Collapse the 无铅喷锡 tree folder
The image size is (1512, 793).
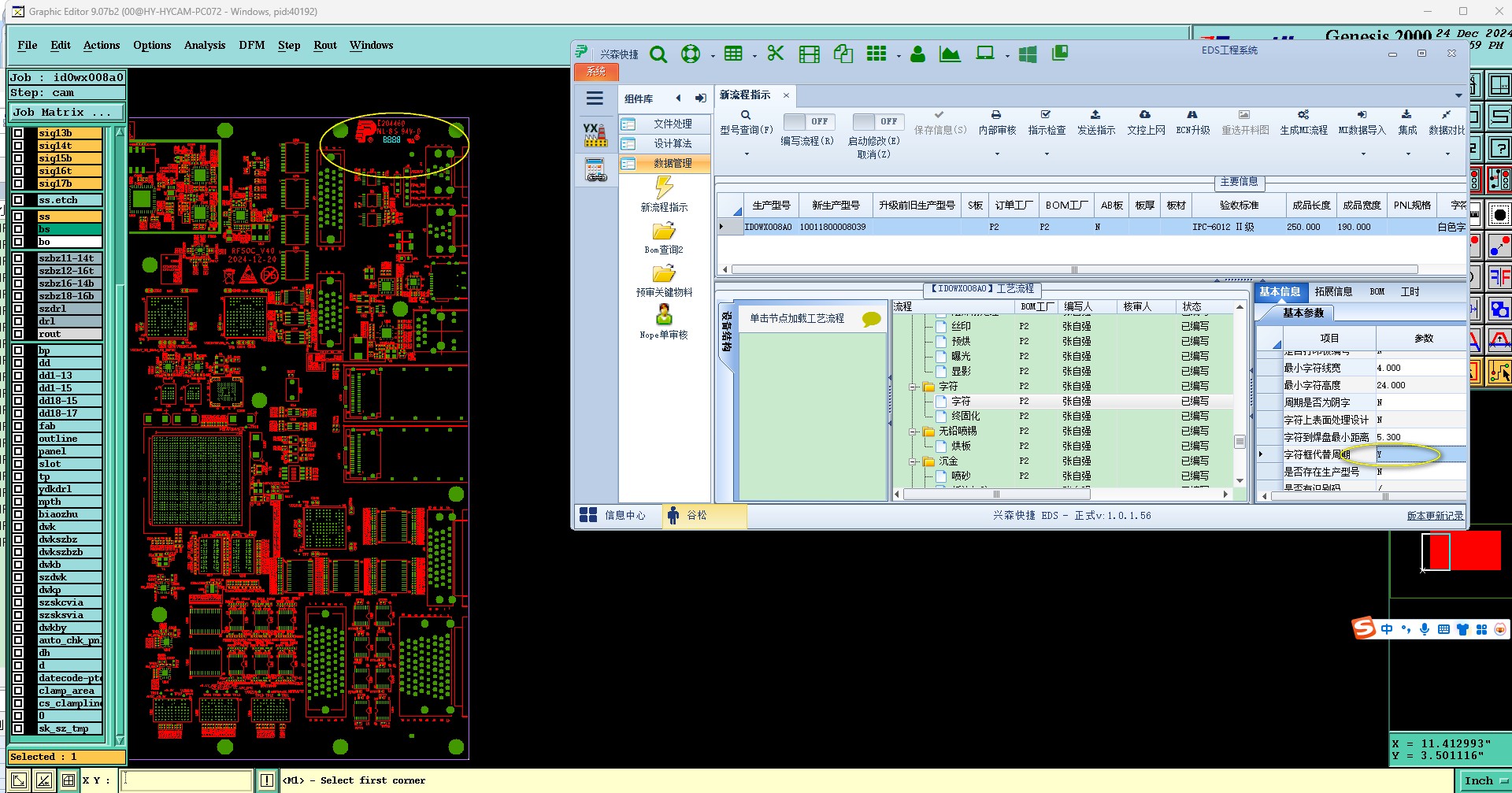coord(913,432)
